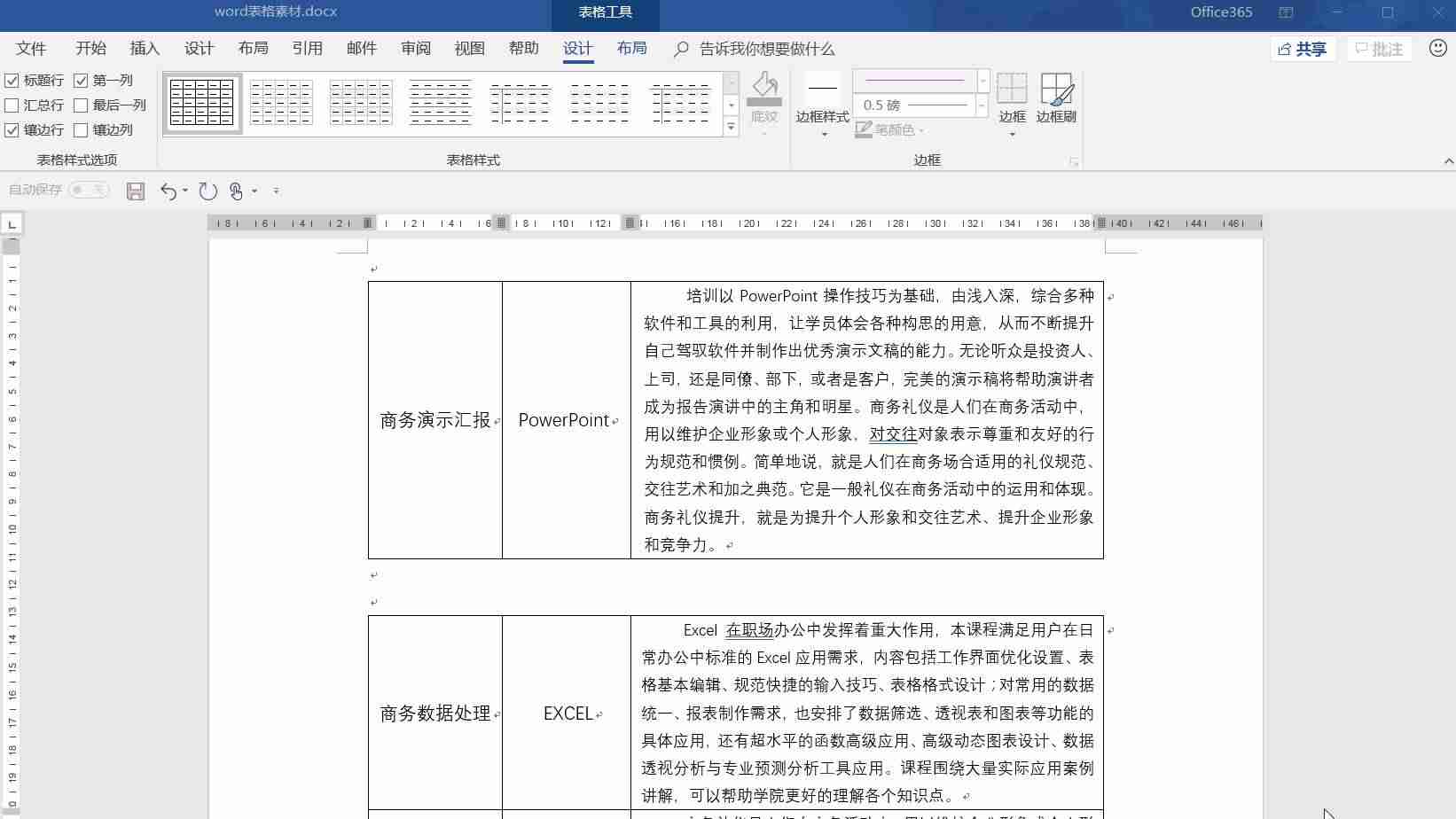Switch to the 开始 (Home) tab
This screenshot has height=819, width=1456.
[90, 49]
